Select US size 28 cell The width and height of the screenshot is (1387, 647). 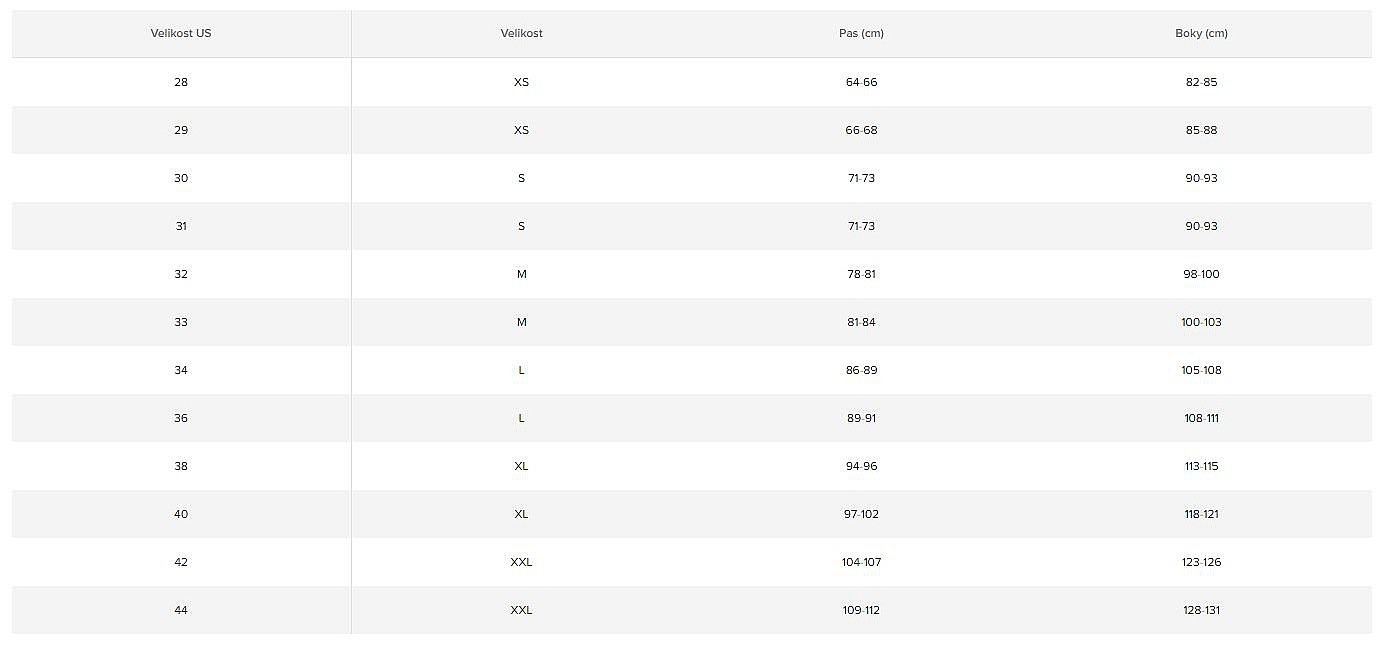(x=181, y=82)
